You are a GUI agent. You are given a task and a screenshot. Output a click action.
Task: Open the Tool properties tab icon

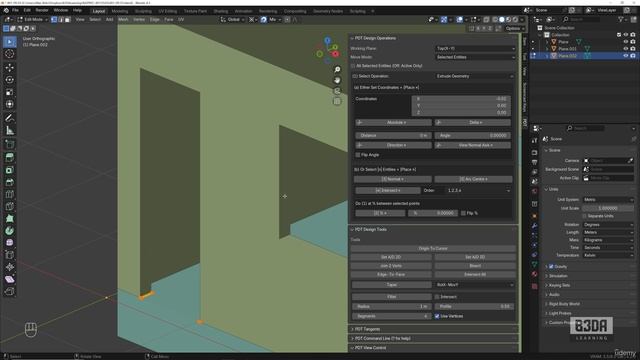pyautogui.click(x=534, y=140)
